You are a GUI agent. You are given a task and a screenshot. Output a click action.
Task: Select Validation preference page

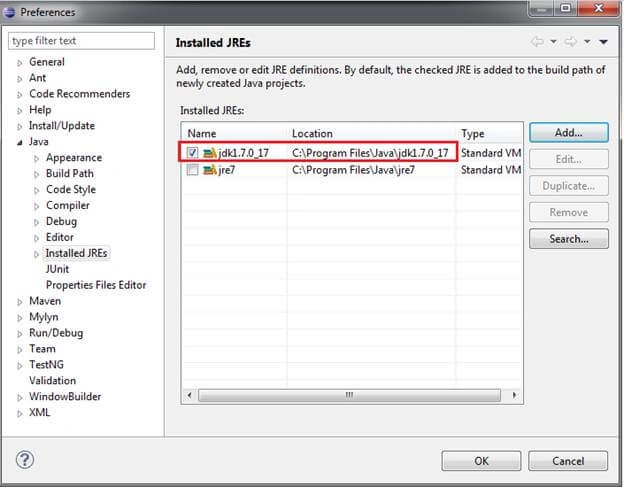click(x=53, y=380)
